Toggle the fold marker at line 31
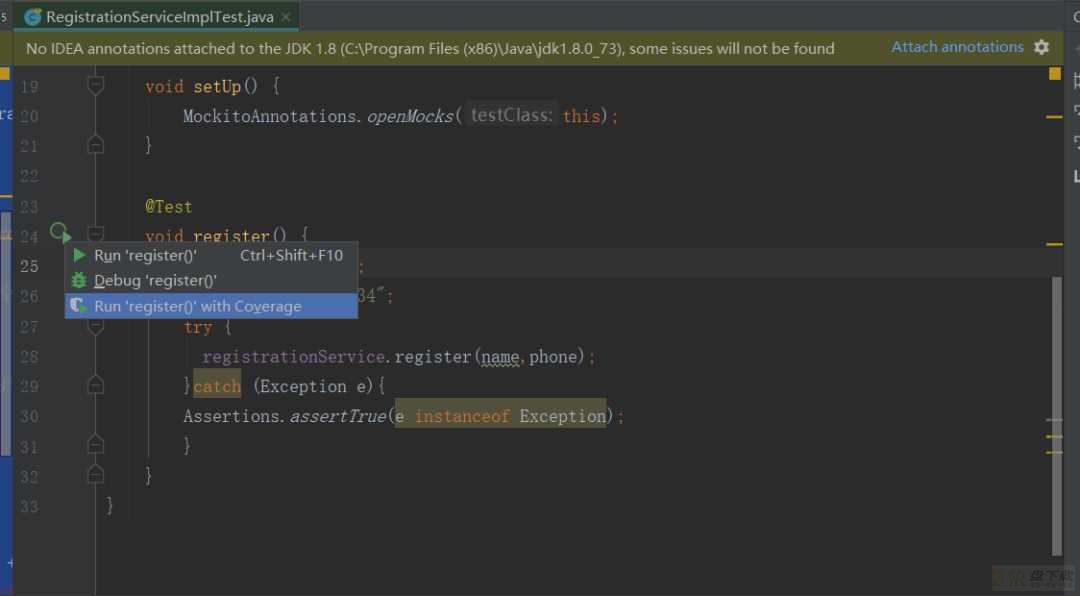1080x596 pixels. (96, 444)
